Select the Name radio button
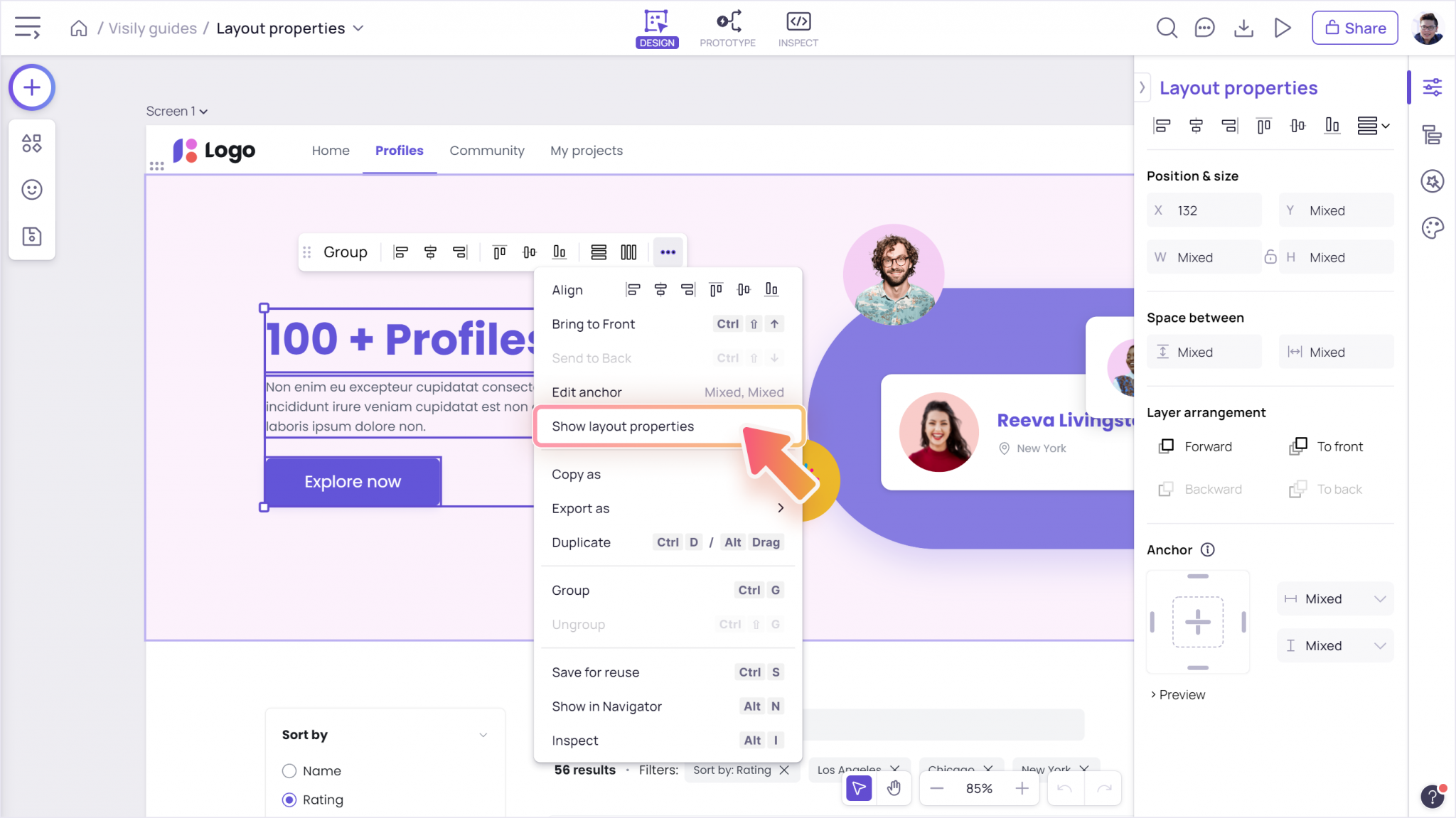 pos(289,771)
